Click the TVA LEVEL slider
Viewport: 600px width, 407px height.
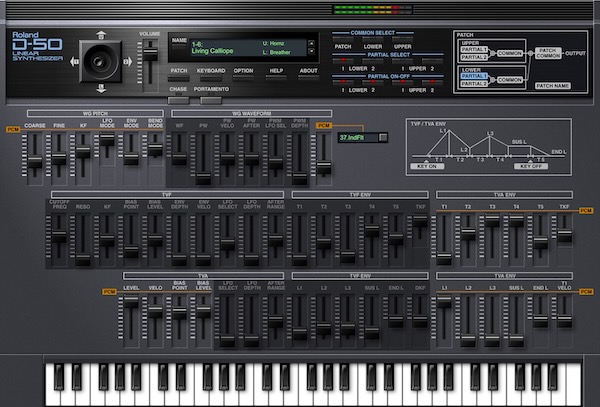pos(131,301)
